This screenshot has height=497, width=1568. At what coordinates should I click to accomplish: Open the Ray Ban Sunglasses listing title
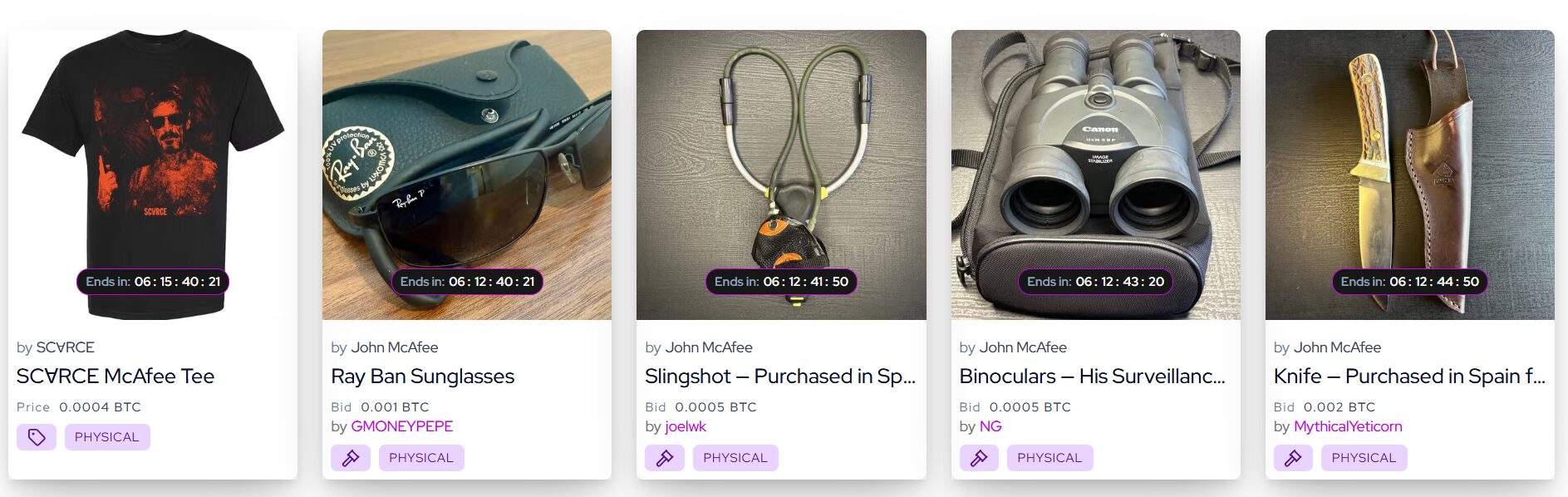pyautogui.click(x=423, y=376)
